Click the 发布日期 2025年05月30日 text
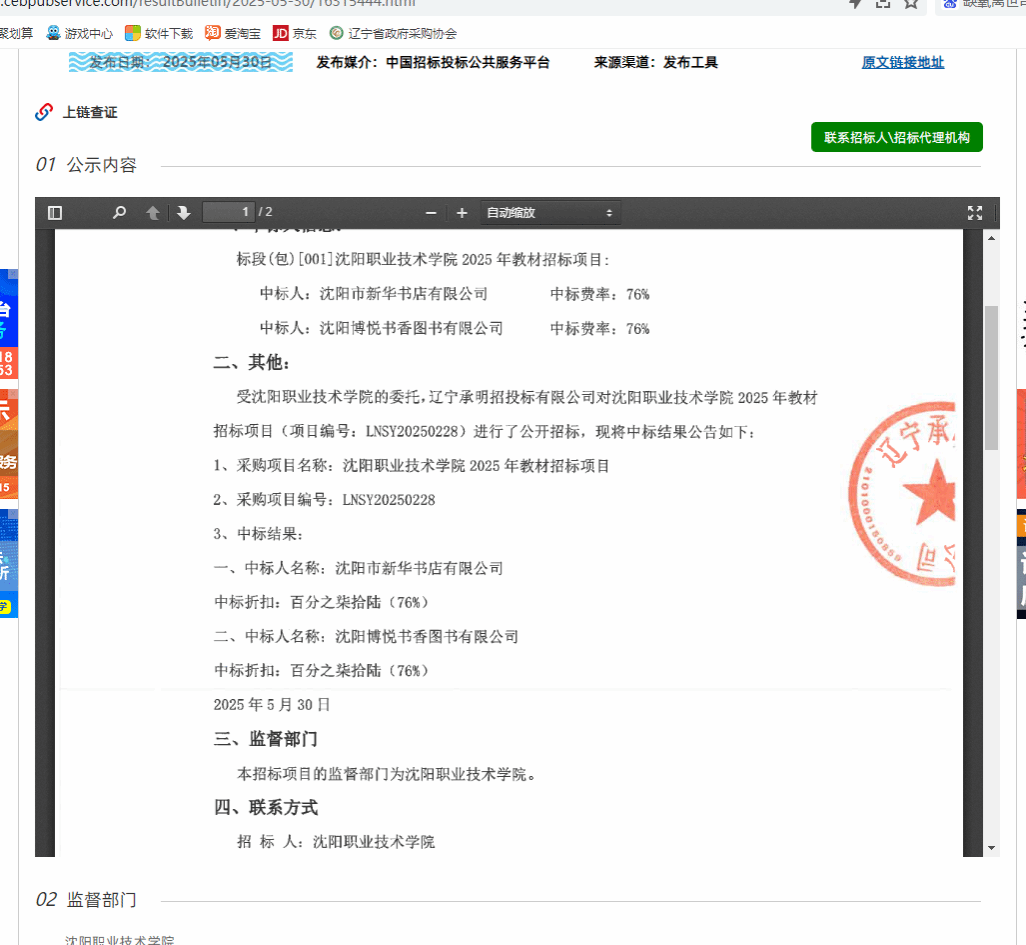1026x945 pixels. coord(181,62)
